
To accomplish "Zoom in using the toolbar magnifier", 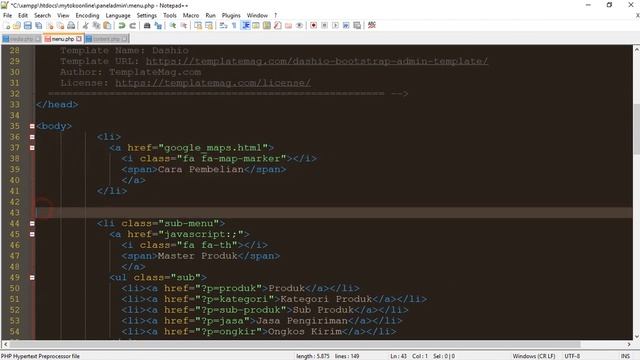I will coord(173,25).
